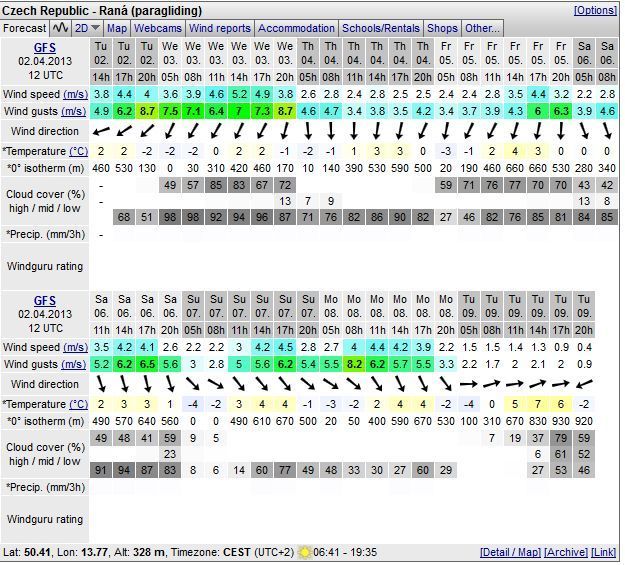Switch to the Map tab
The image size is (625, 565).
tap(117, 28)
